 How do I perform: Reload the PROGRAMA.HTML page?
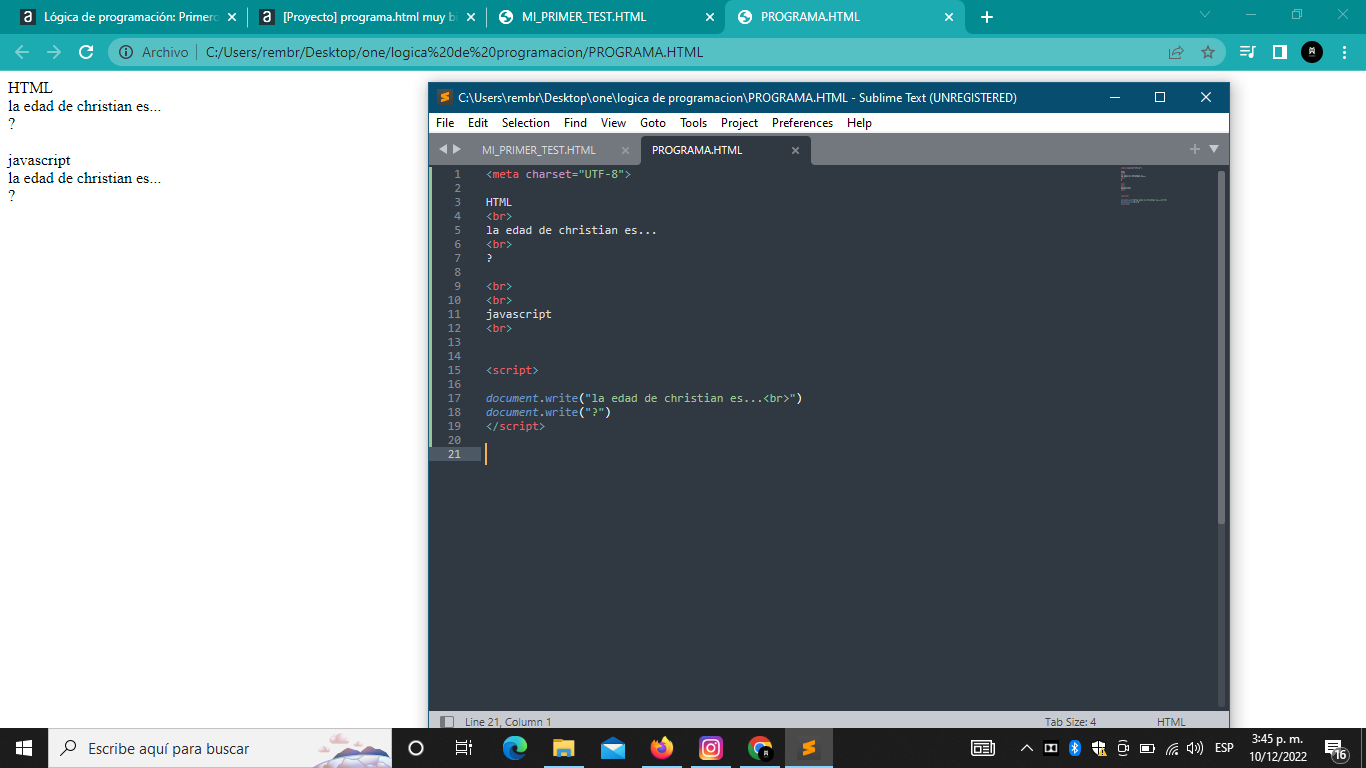click(86, 52)
